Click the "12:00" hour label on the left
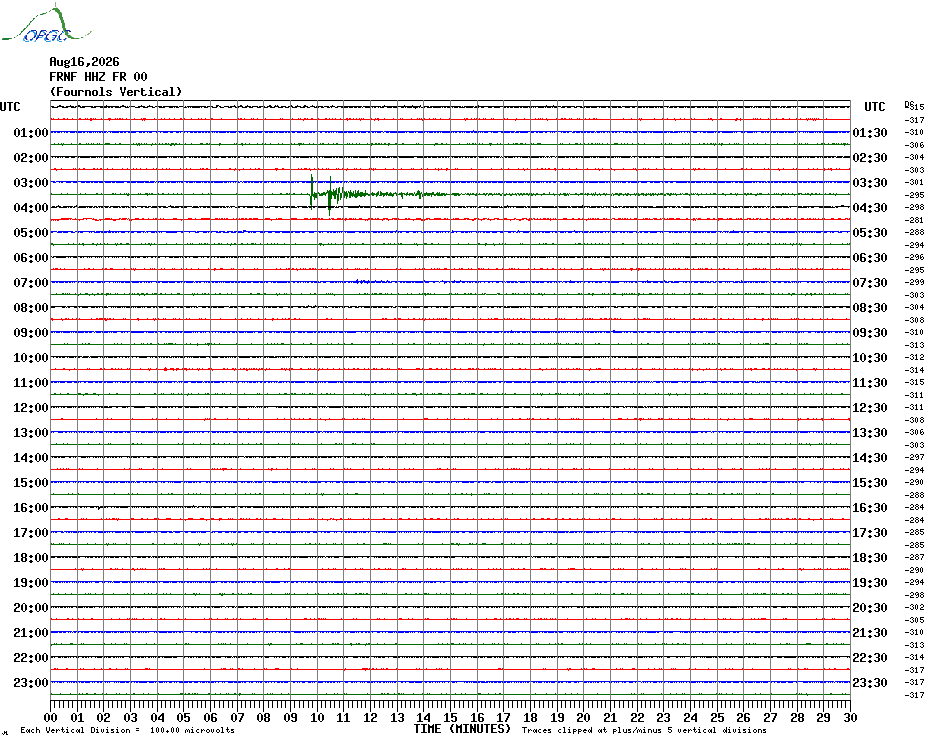The width and height of the screenshot is (930, 744). [x=31, y=408]
